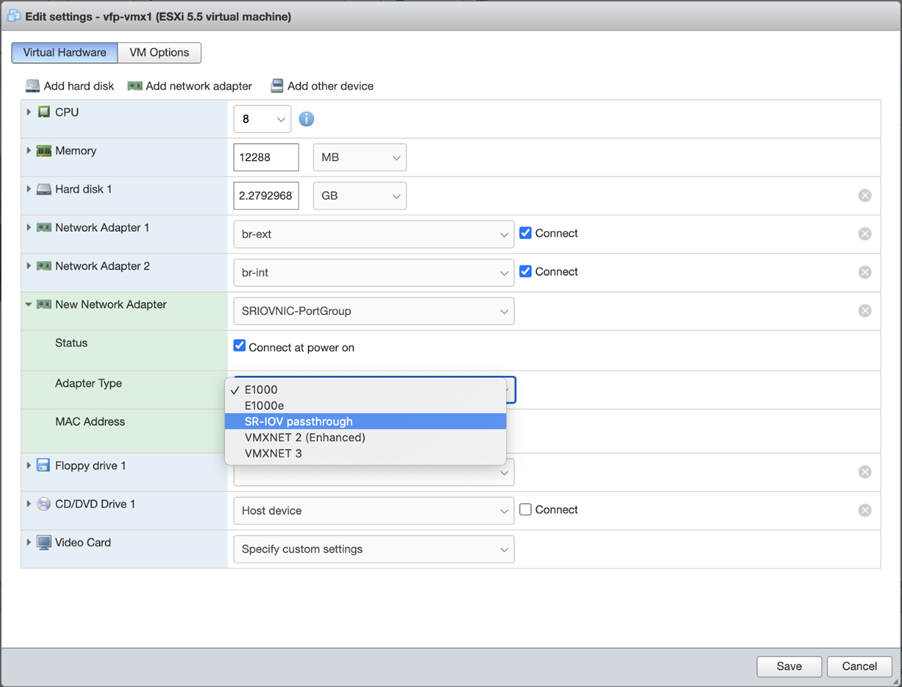This screenshot has width=902, height=687.
Task: Delete New Network Adapter via X icon
Action: click(865, 311)
